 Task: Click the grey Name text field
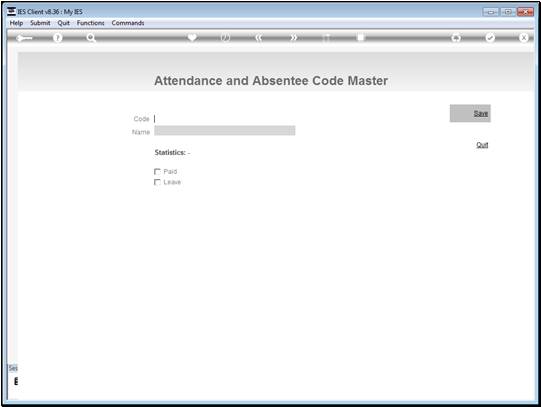tap(225, 131)
